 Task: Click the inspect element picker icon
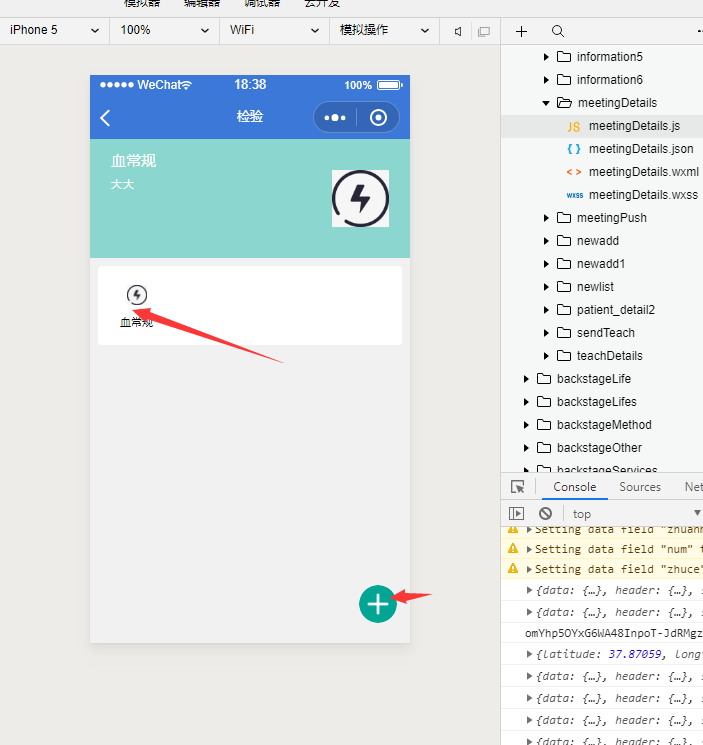pyautogui.click(x=518, y=487)
